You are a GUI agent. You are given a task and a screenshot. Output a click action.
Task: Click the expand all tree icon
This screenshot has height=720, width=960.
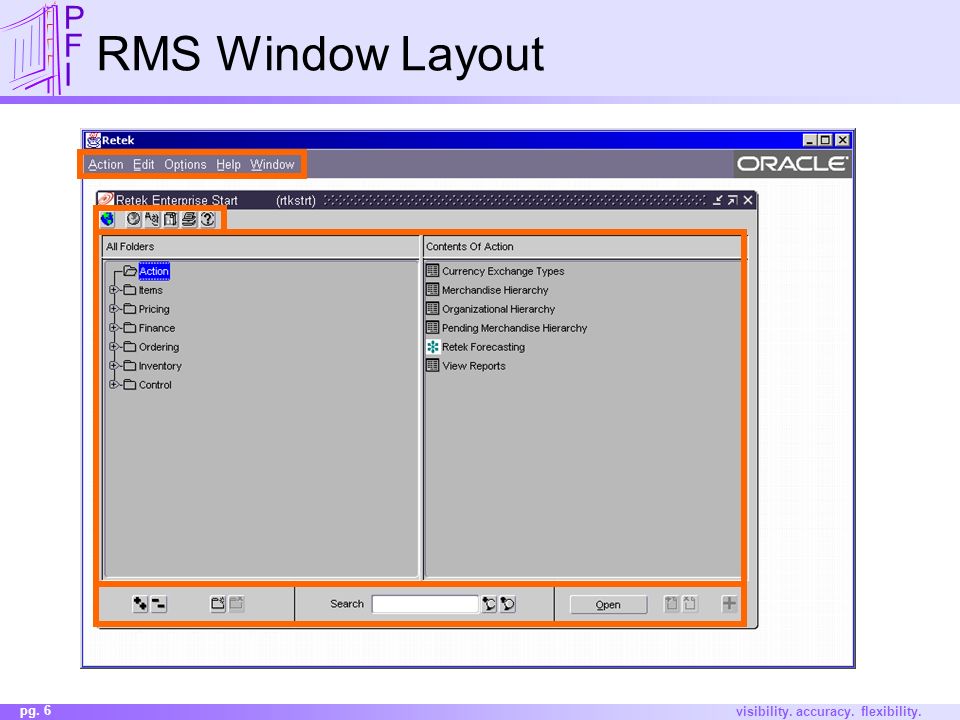140,604
